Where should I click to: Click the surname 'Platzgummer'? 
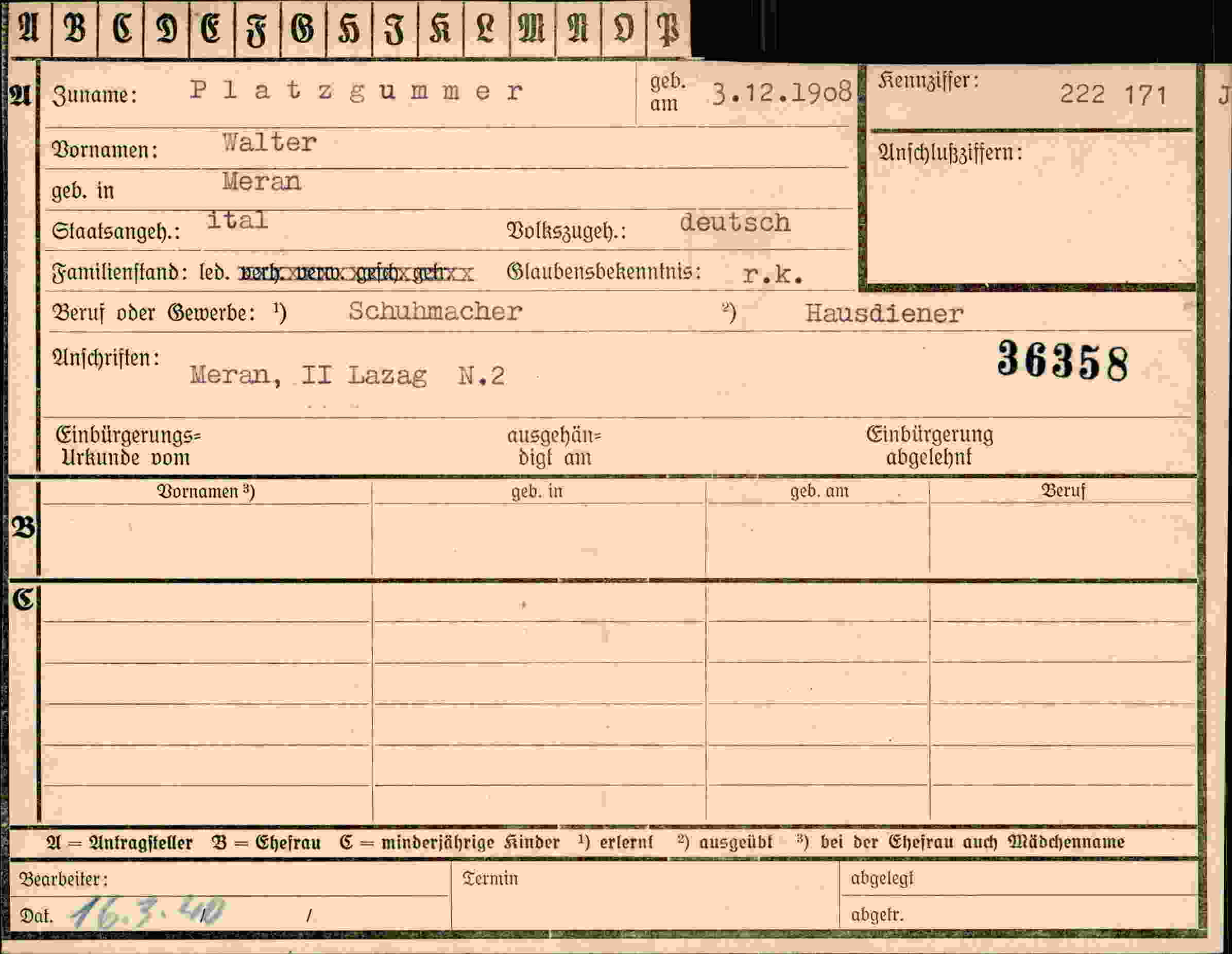tap(356, 91)
